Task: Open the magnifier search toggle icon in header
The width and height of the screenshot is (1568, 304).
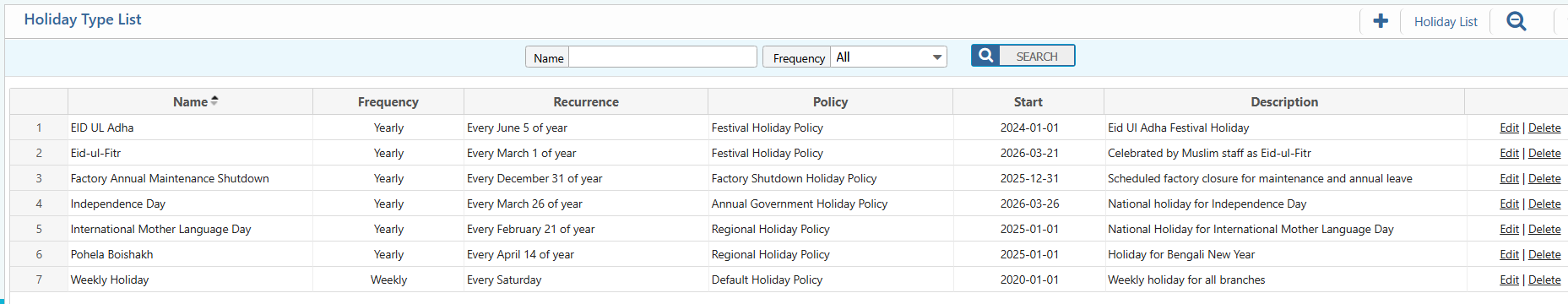Action: coord(1516,21)
